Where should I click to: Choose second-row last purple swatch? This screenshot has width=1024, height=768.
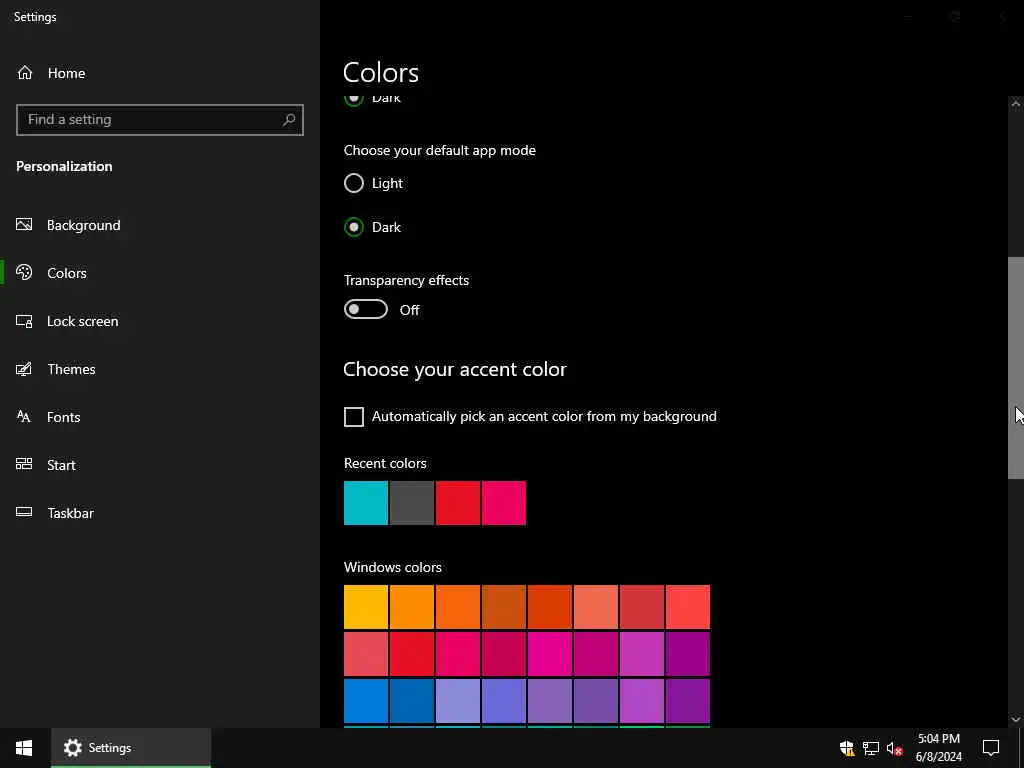[688, 654]
